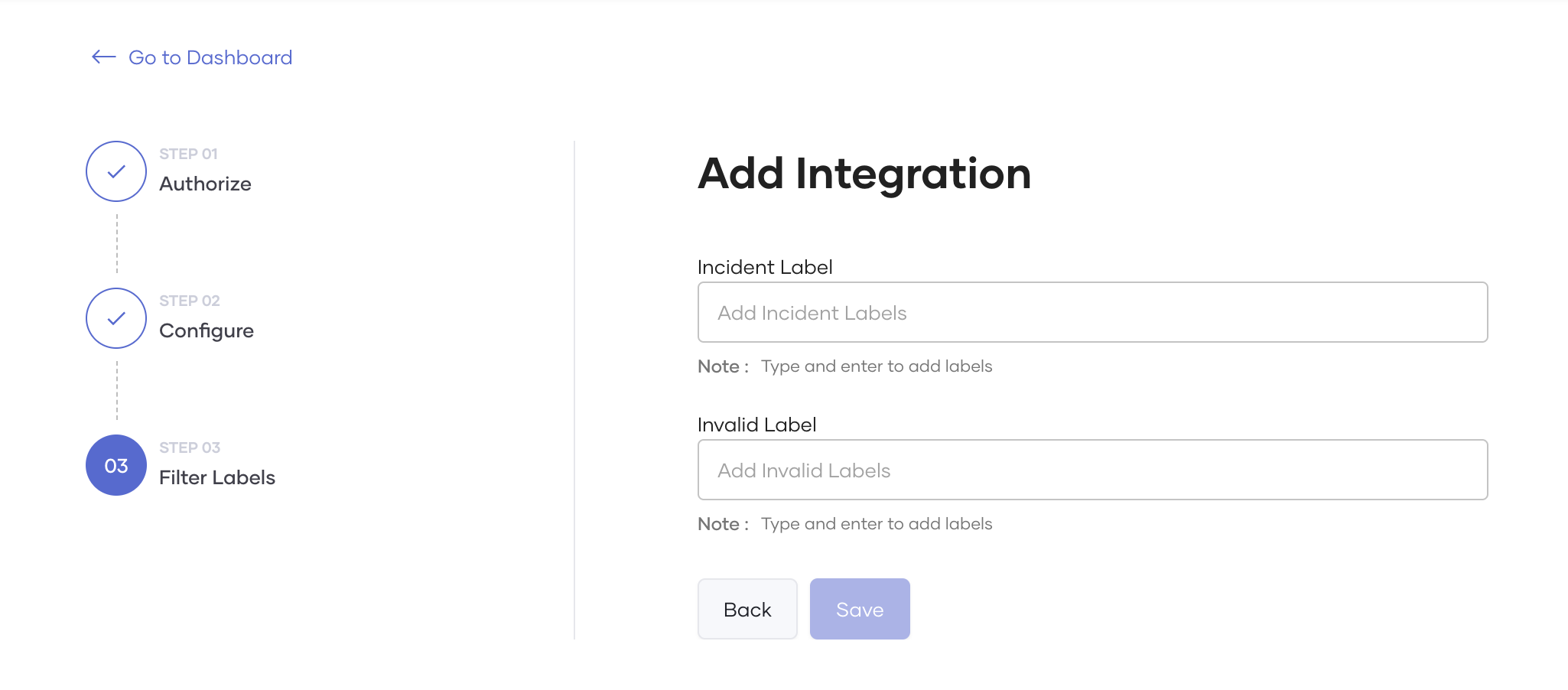Select the Configure step title
Viewport: 1568px width, 690px height.
[x=207, y=330]
